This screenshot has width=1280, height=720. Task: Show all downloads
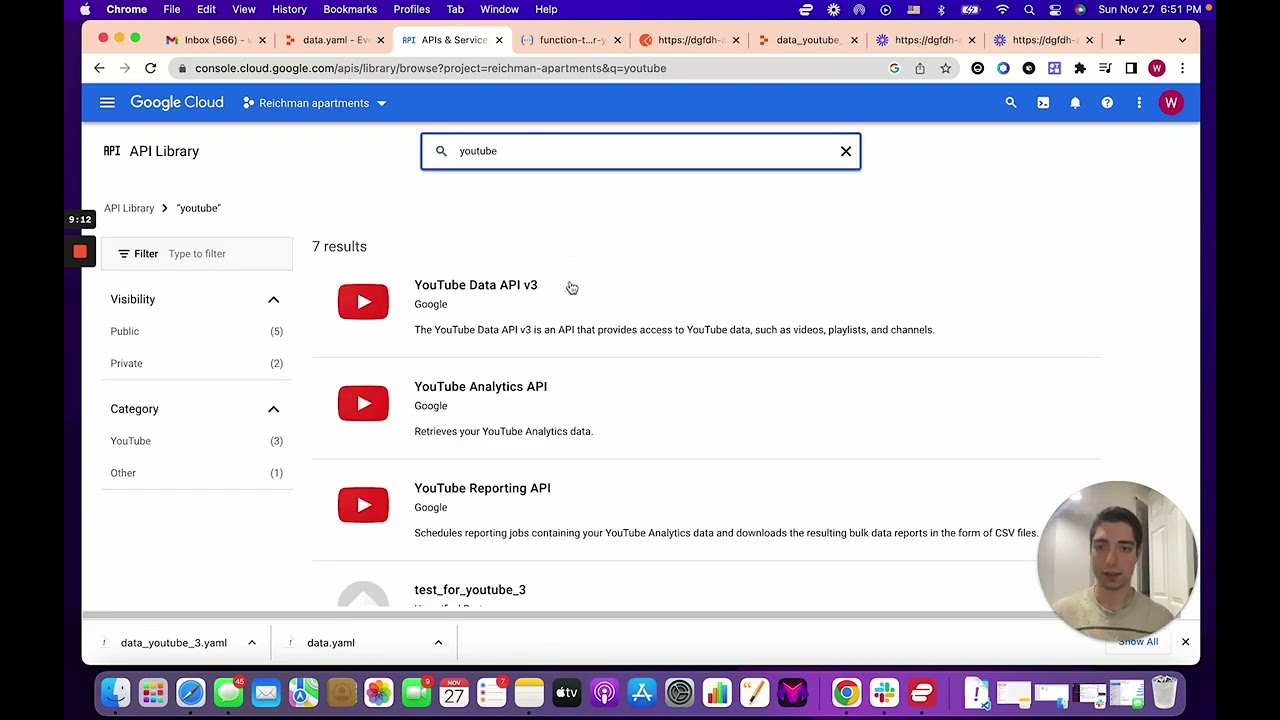click(1138, 642)
